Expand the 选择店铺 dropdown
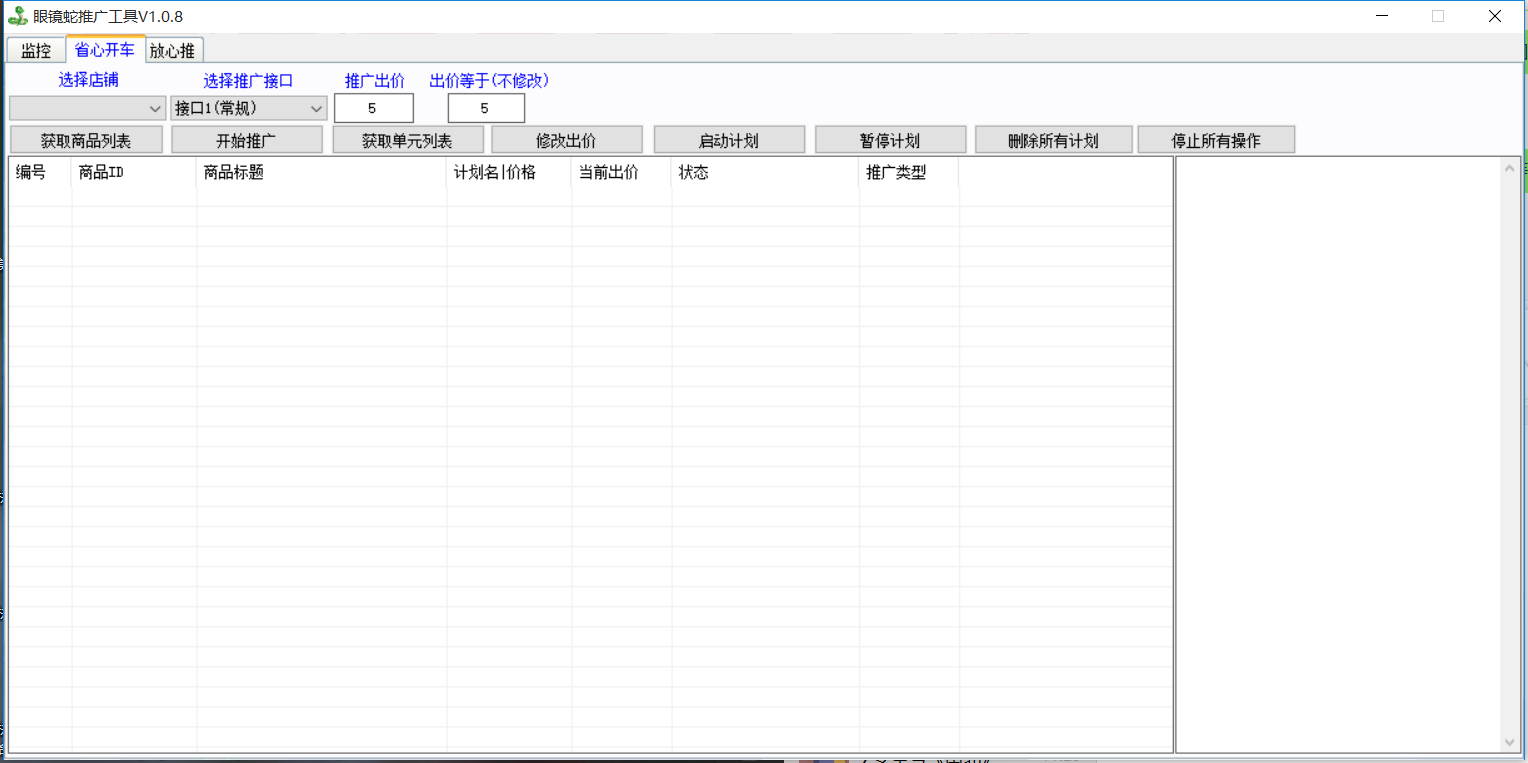The width and height of the screenshot is (1528, 763). [x=87, y=108]
